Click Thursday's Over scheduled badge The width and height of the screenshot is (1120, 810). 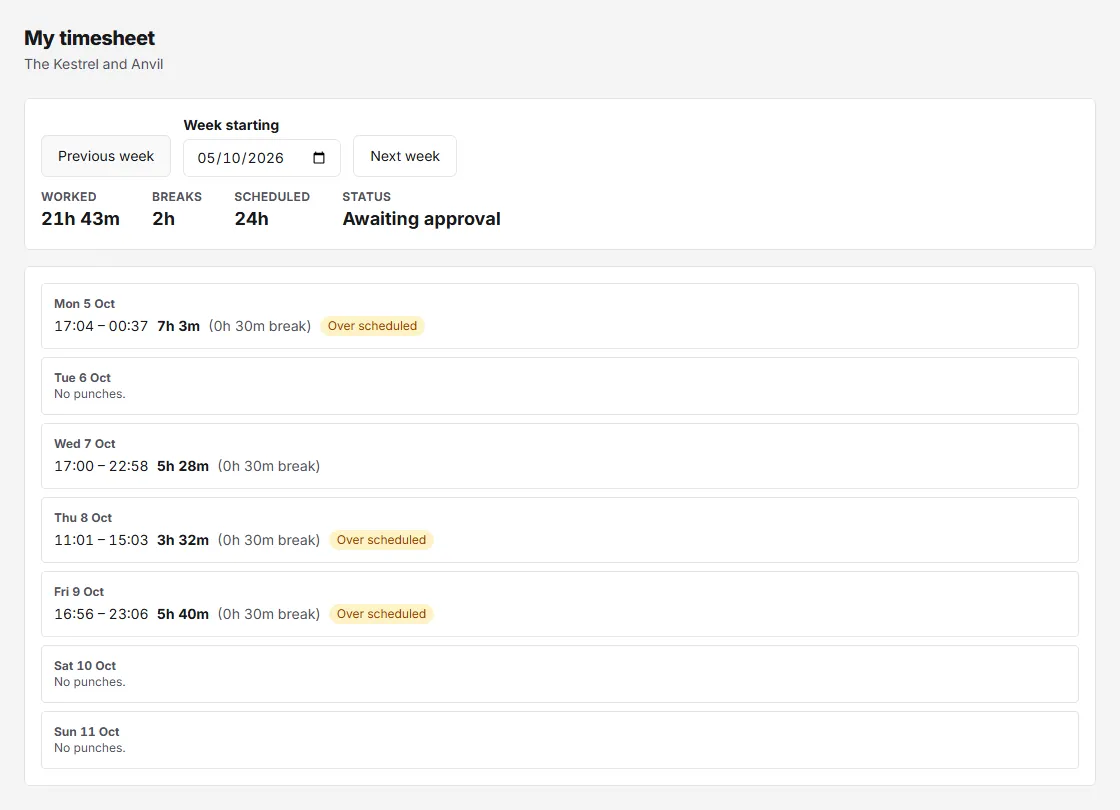coord(381,540)
